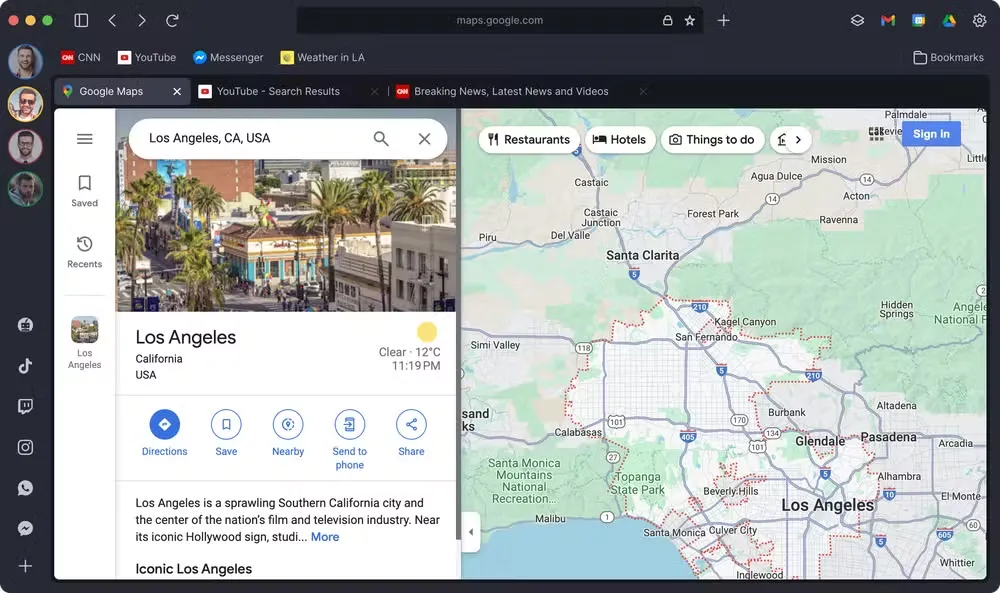Open browser settings gear icon

click(980, 20)
